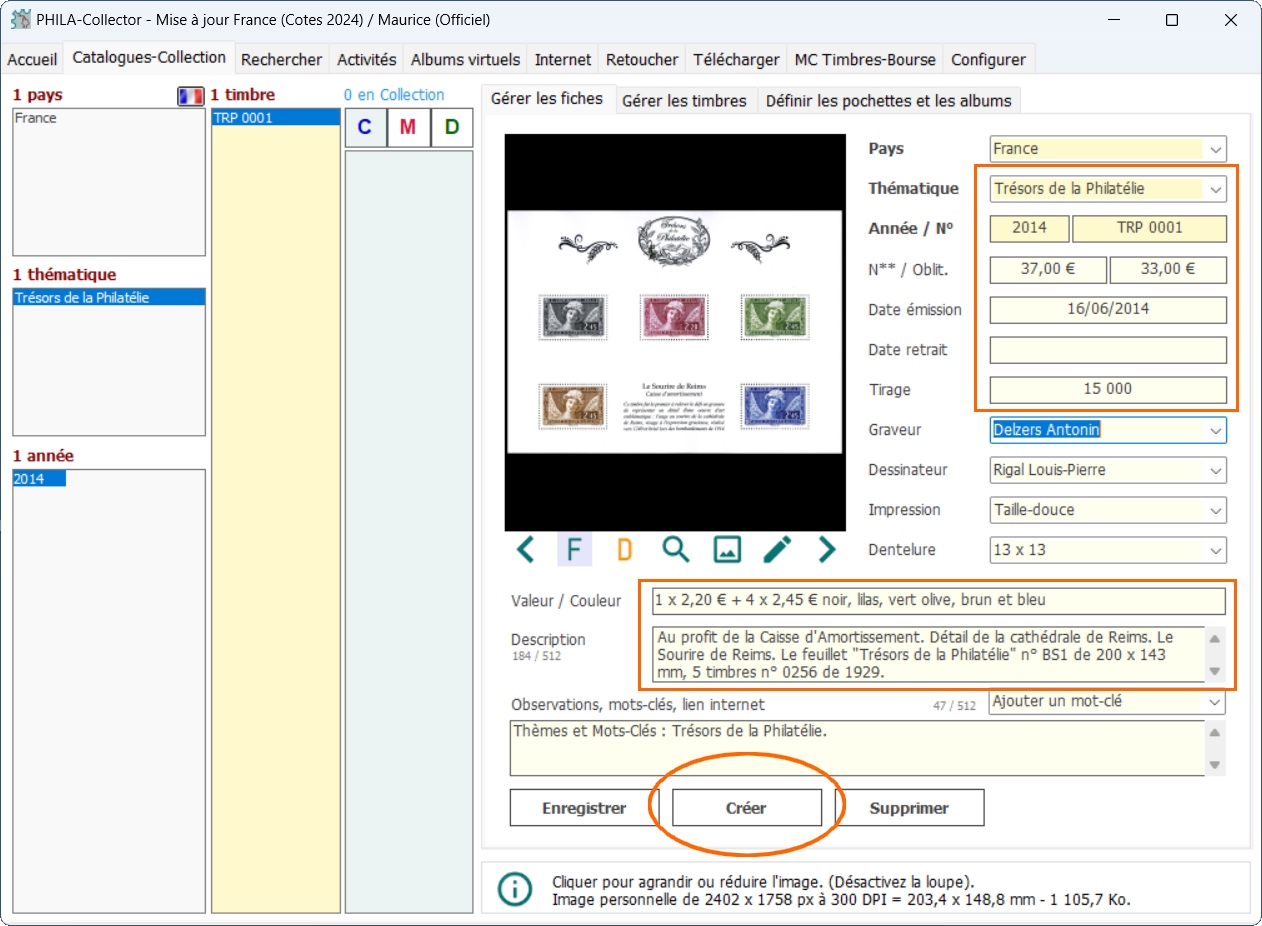Click the PHILA-Collector app icon in title bar

point(20,20)
